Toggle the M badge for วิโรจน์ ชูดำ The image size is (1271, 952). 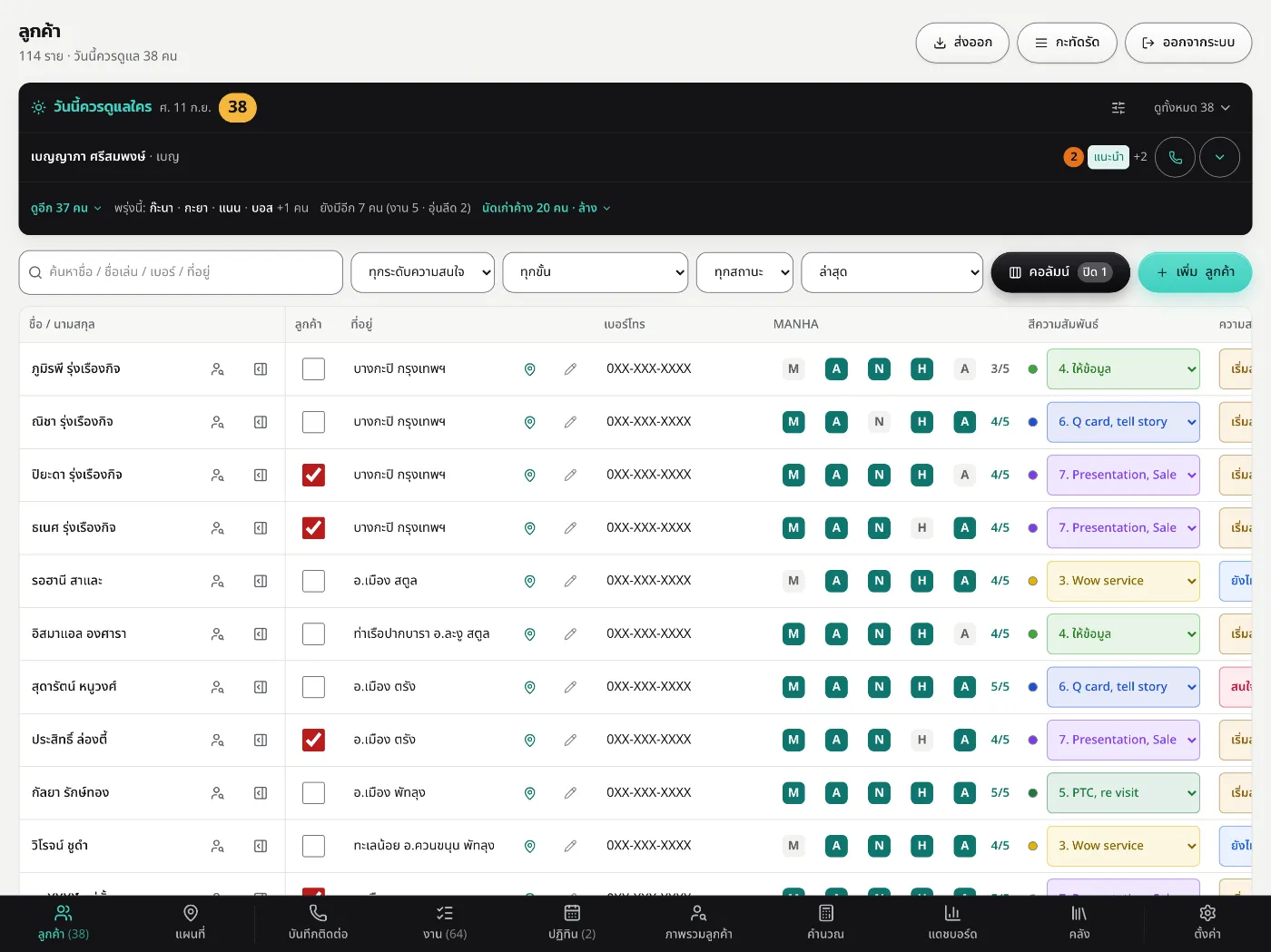[793, 846]
